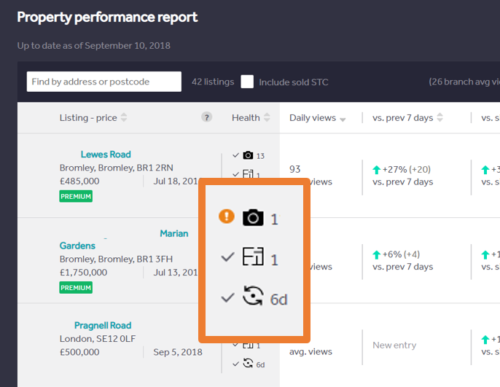The height and width of the screenshot is (387, 500).
Task: Click green up arrow beside +27% (+20)
Action: pos(376,170)
